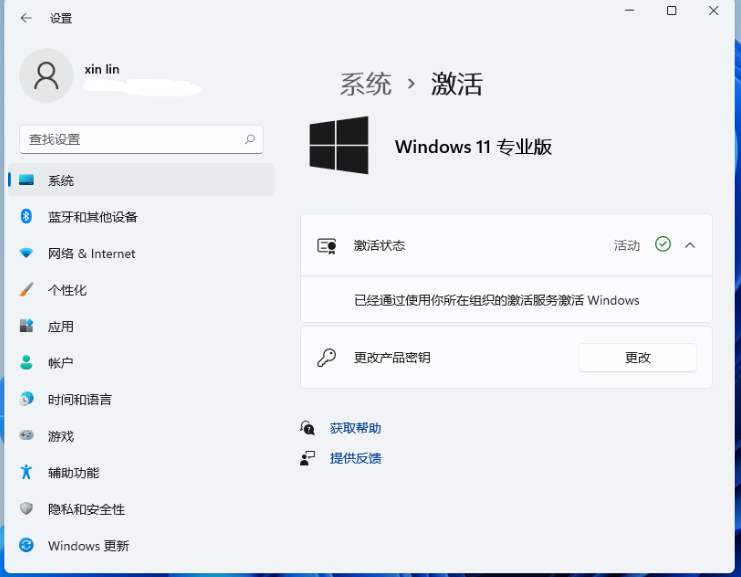Open the 获取帮助 link
Screen dimensions: 741x577
pos(355,428)
